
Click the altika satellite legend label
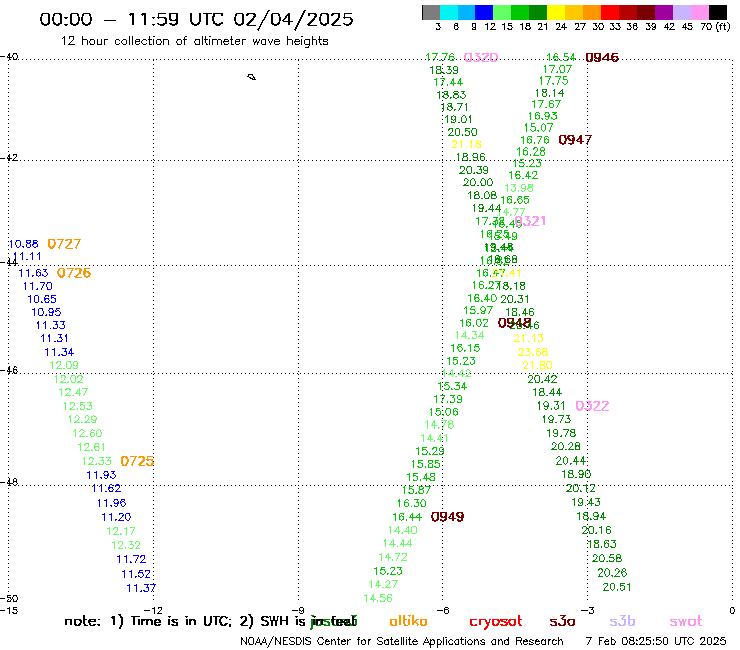point(408,621)
